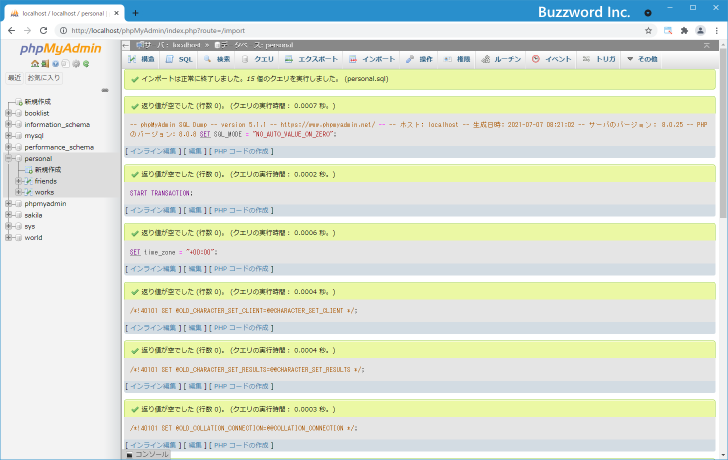Open the イベント (Events) tab
Viewport: 728px width, 460px height.
(x=551, y=59)
